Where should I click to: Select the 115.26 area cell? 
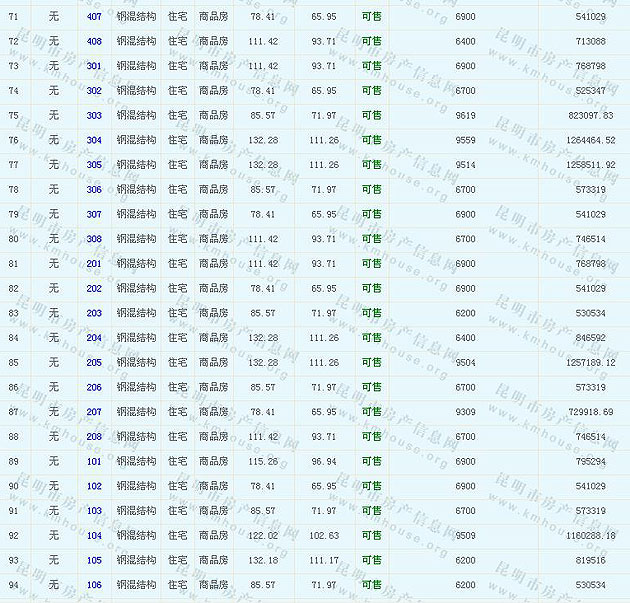pyautogui.click(x=262, y=462)
